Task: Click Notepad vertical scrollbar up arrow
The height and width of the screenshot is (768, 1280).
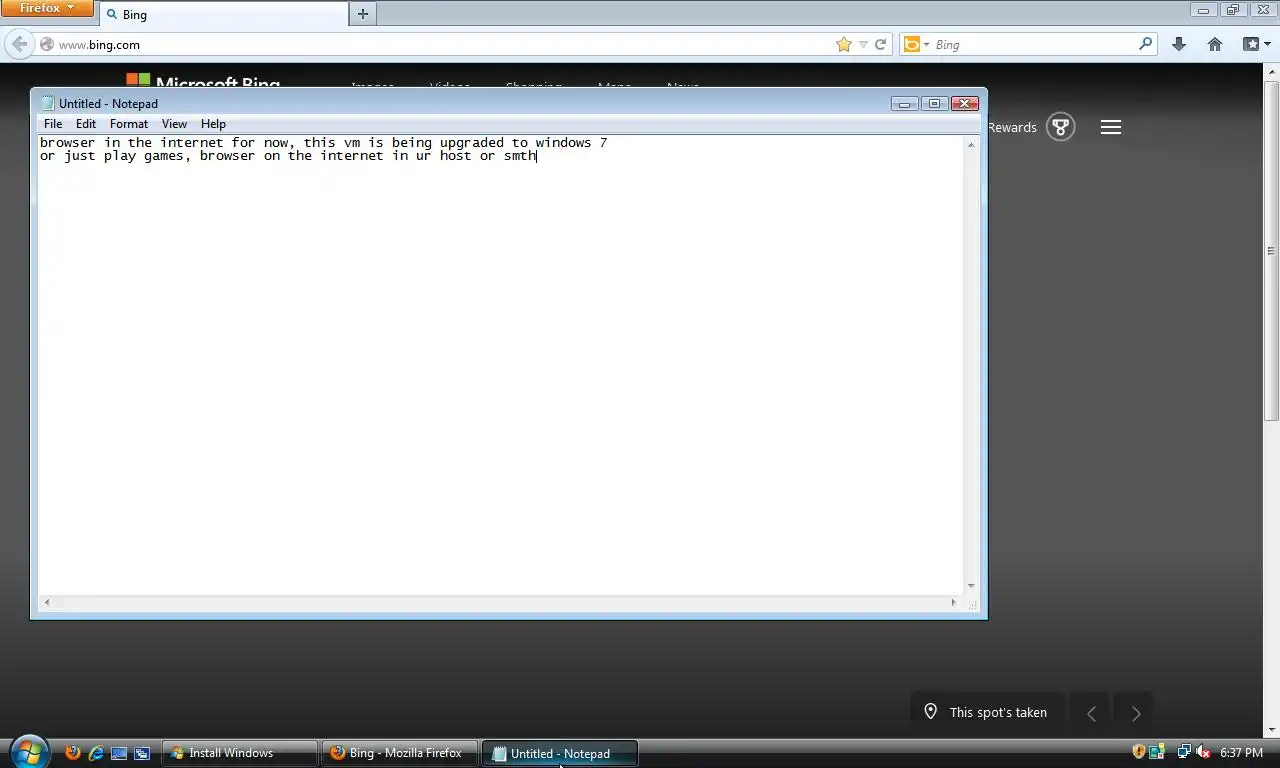Action: 971,145
